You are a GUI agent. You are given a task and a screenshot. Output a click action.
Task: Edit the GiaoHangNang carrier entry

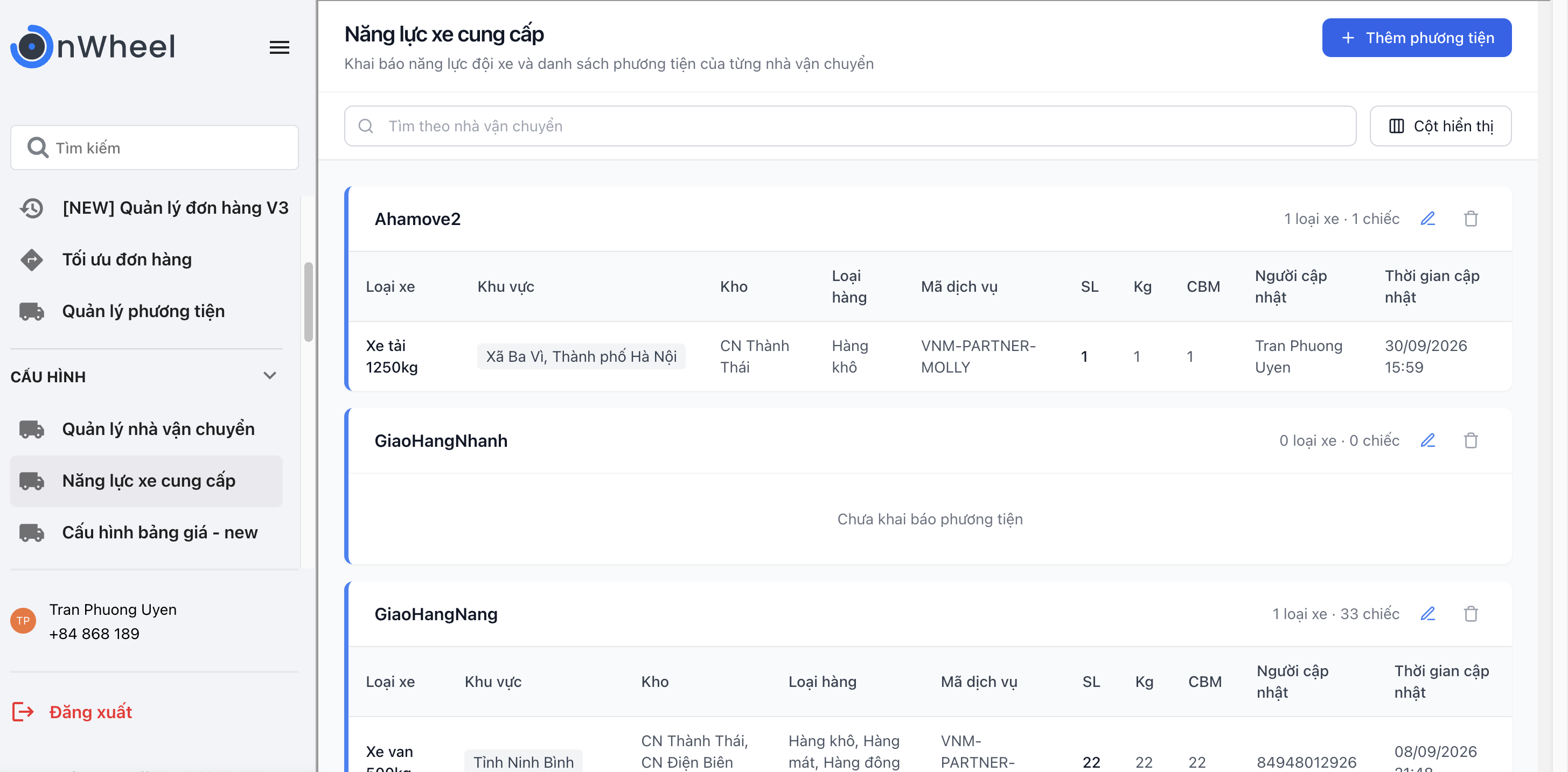pyautogui.click(x=1427, y=614)
